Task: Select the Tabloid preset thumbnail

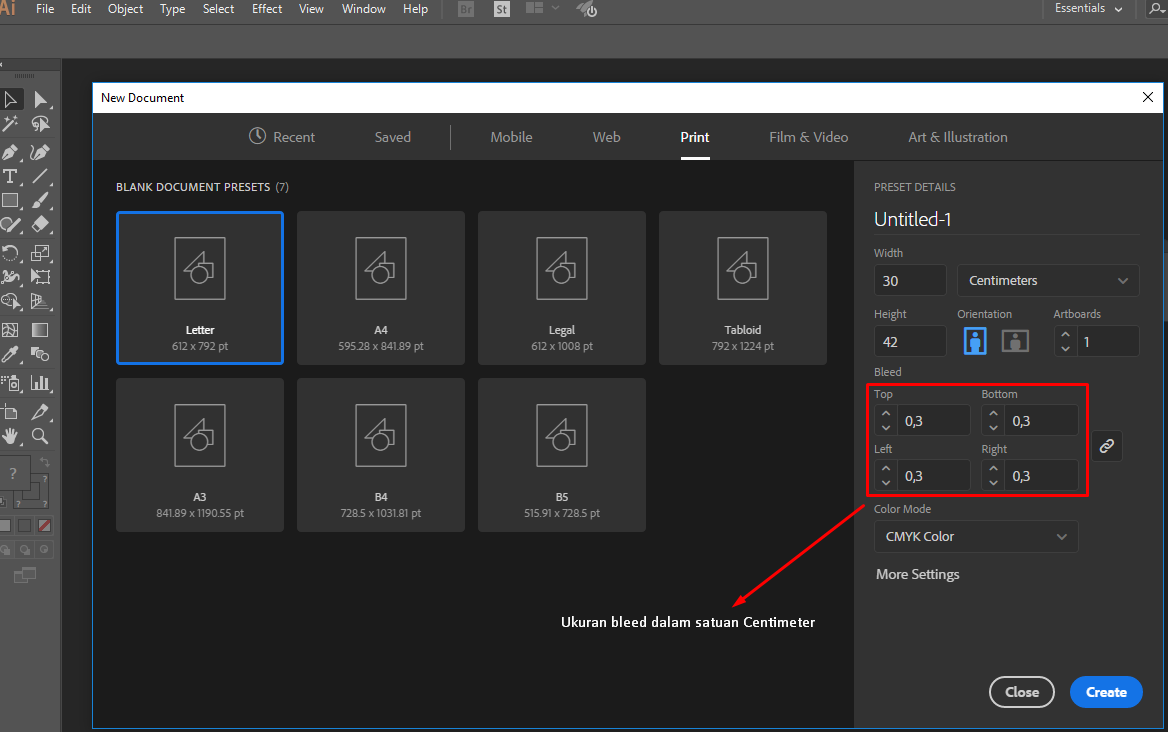Action: click(743, 288)
